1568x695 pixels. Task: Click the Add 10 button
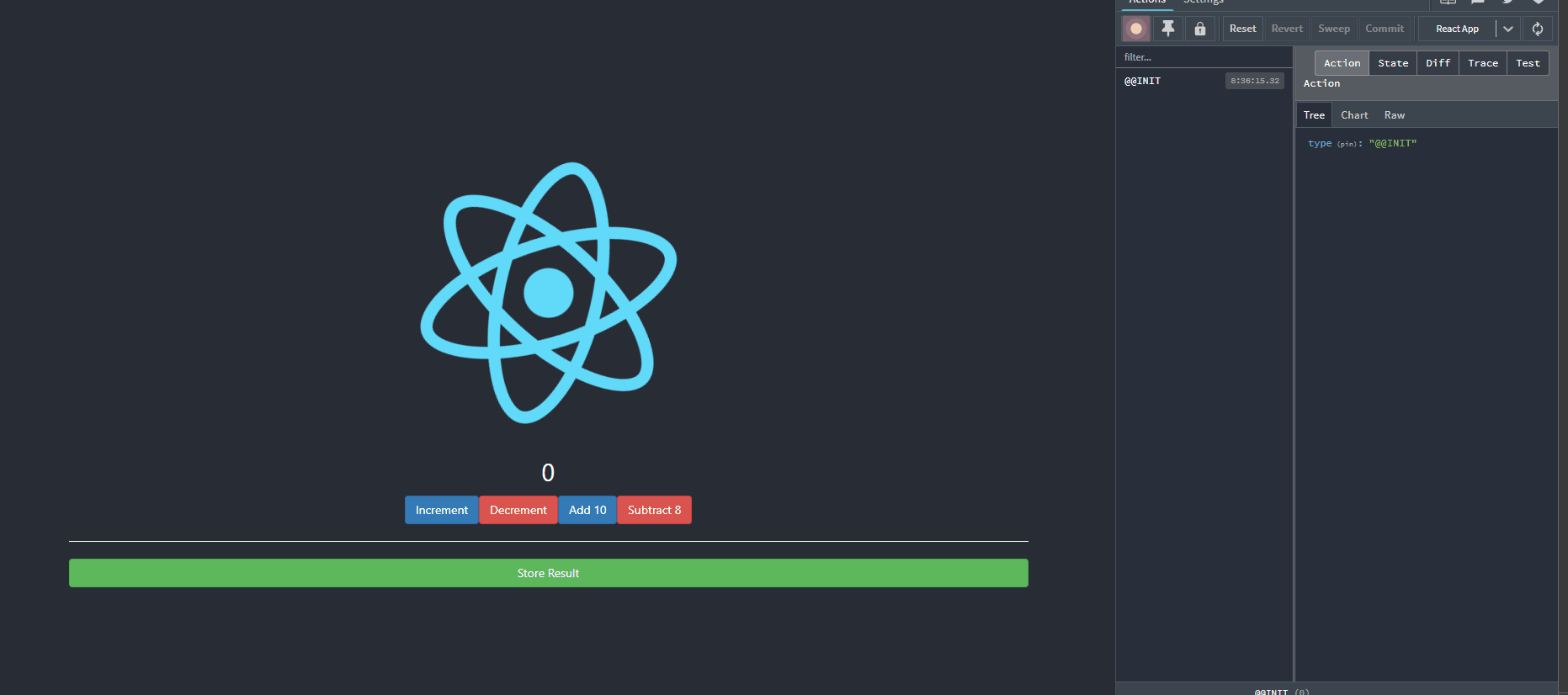[x=587, y=510]
